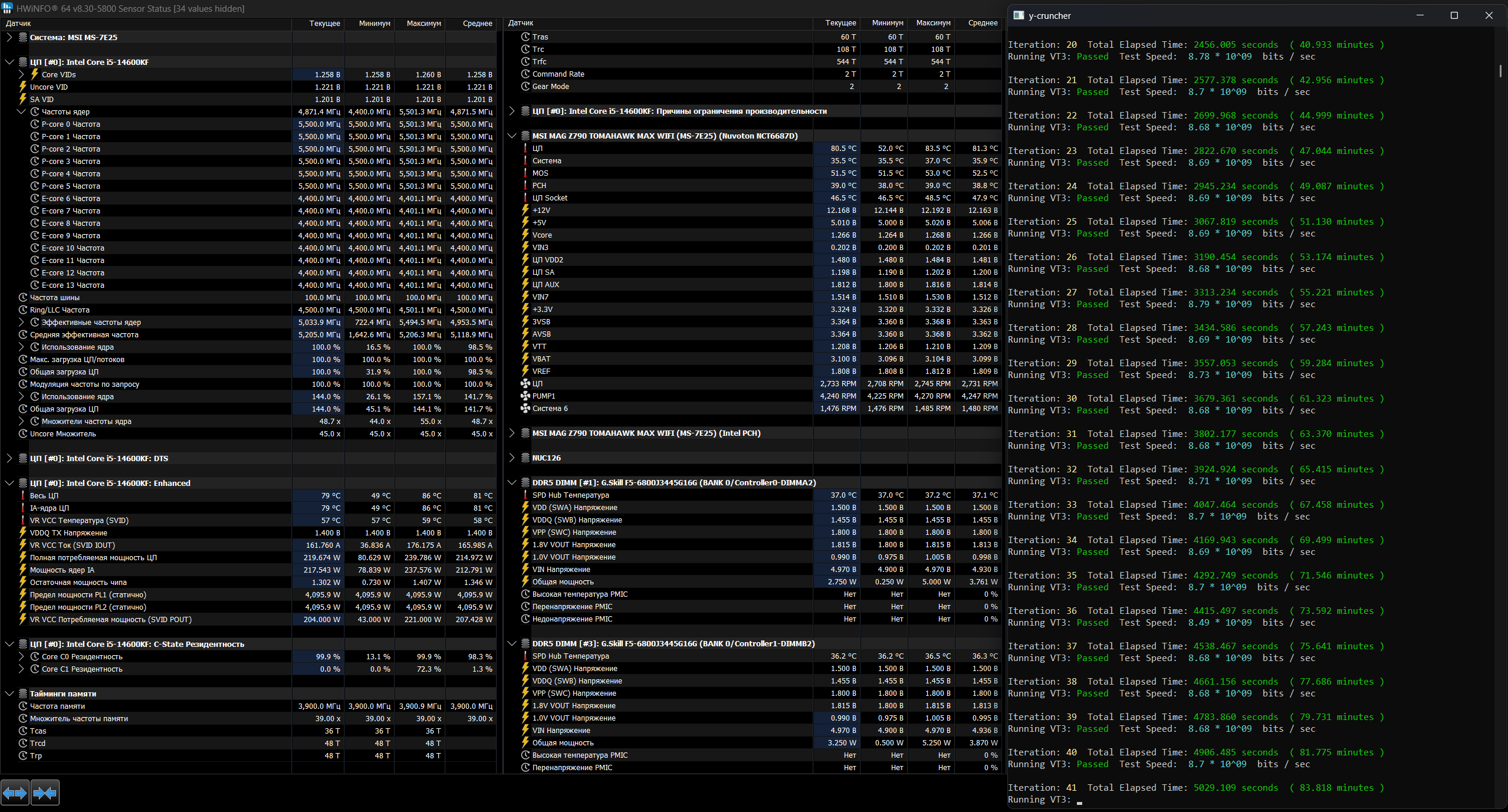The height and width of the screenshot is (812, 1508).
Task: Expand the Core VIDs sub-tree
Action: coord(21,74)
